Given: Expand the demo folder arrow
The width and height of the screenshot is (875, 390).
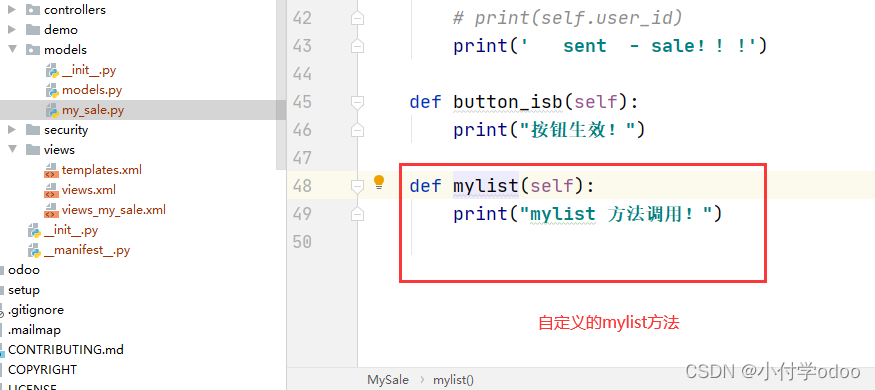Looking at the screenshot, I should point(12,30).
